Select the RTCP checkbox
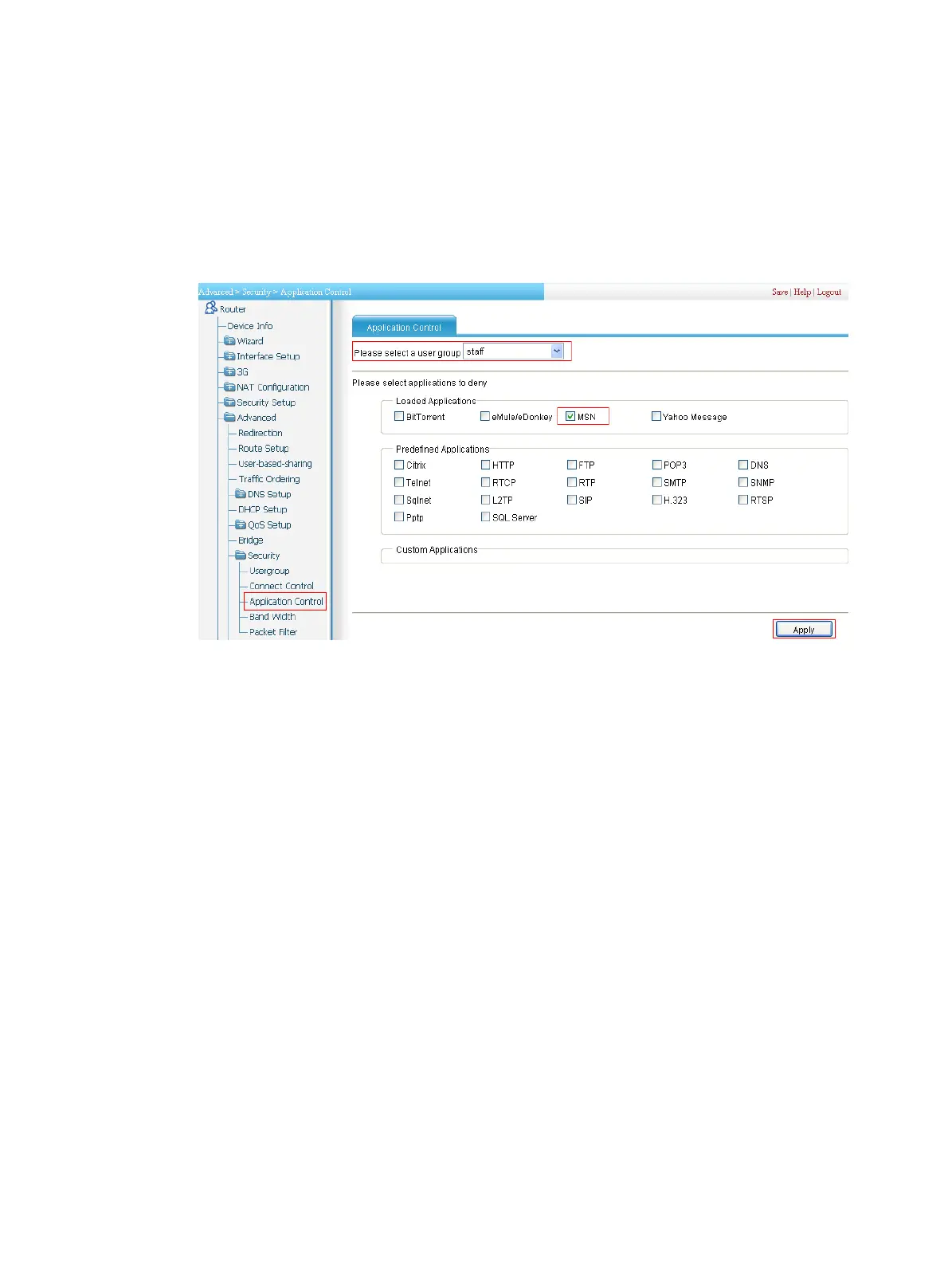Viewport: 948px width, 1288px height. click(x=485, y=482)
